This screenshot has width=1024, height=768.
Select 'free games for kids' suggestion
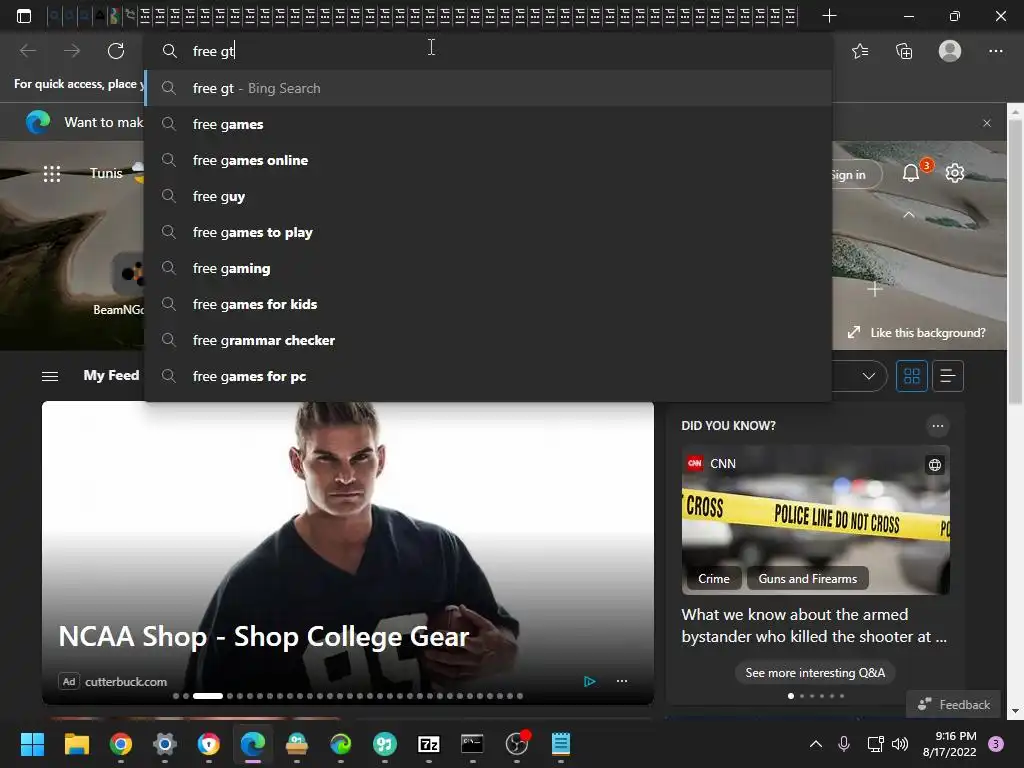488,304
